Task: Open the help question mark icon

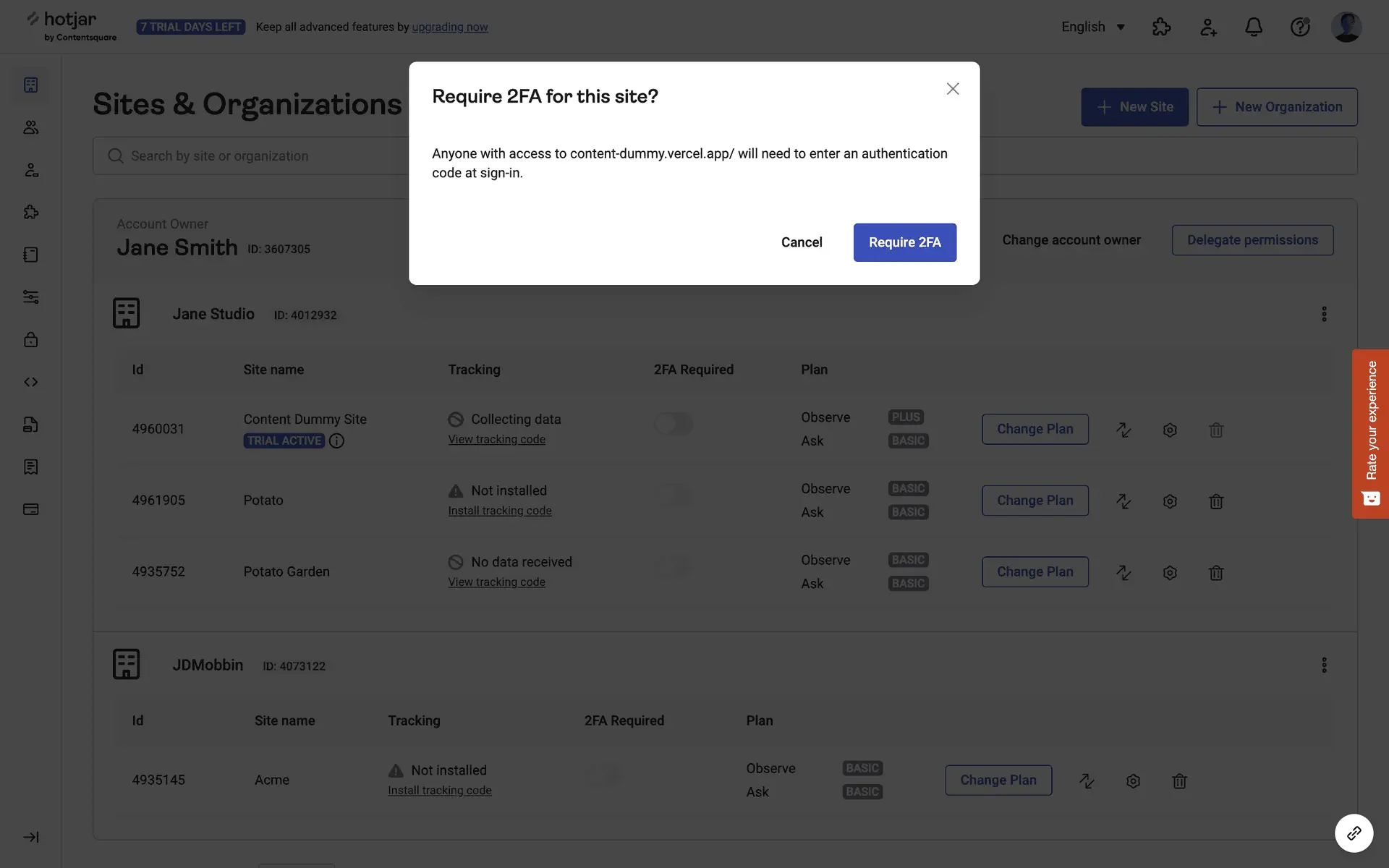Action: 1299,27
